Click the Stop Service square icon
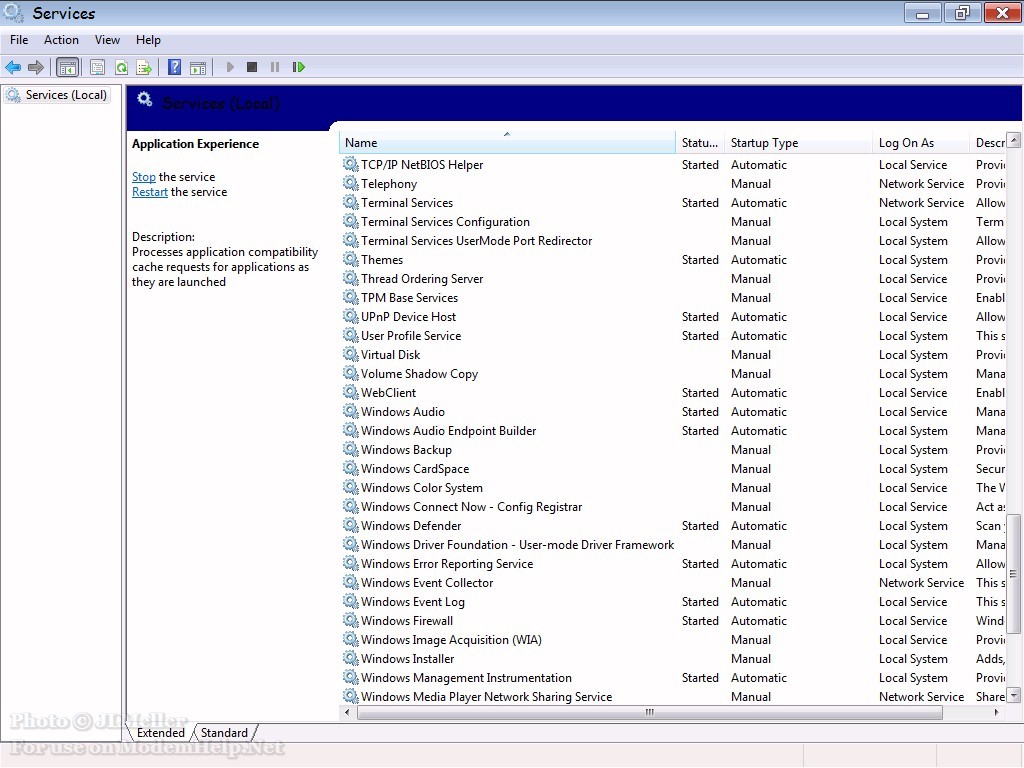This screenshot has height=768, width=1024. click(x=252, y=67)
